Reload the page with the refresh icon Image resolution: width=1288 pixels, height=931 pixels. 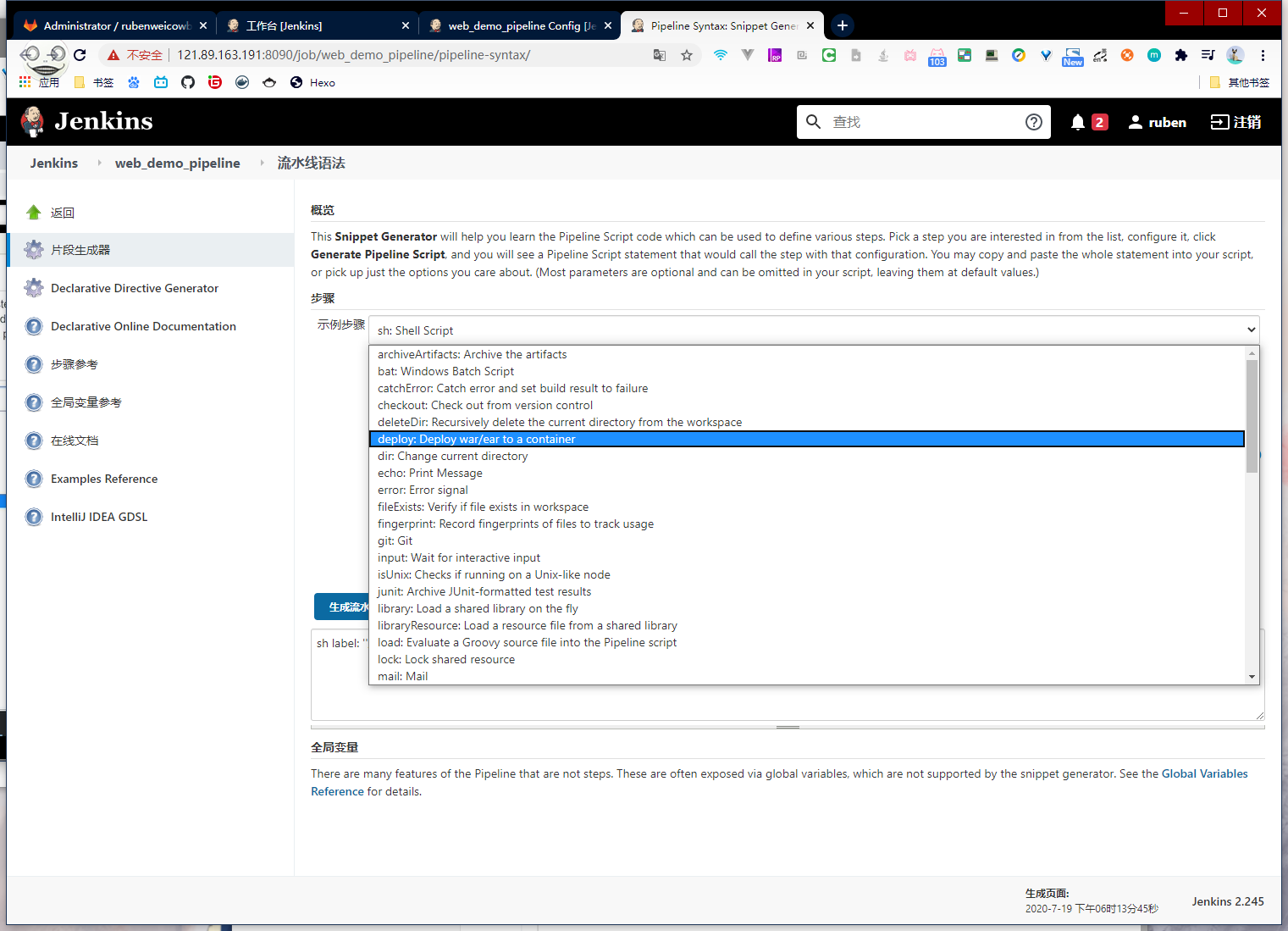[80, 55]
